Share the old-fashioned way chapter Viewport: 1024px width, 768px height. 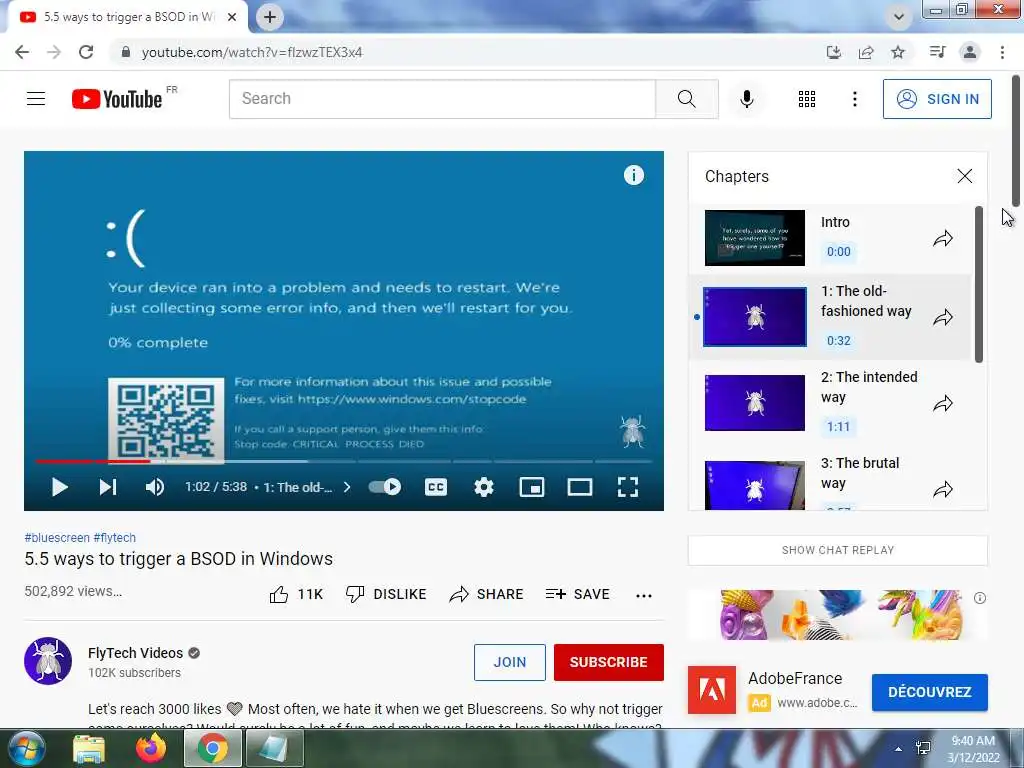pyautogui.click(x=943, y=318)
